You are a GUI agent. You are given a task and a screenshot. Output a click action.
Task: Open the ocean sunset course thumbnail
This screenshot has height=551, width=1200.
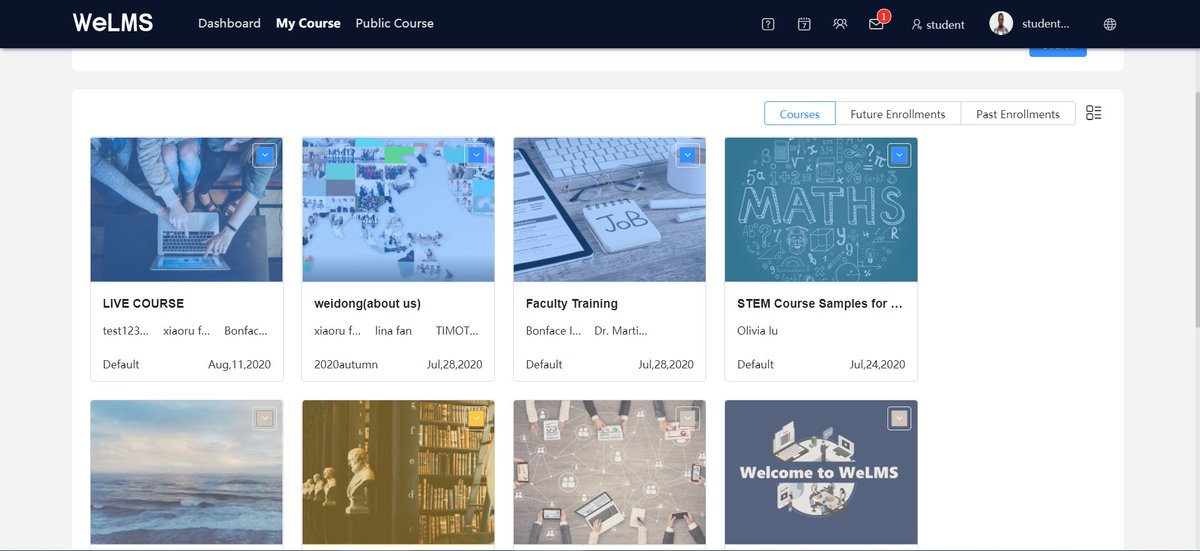pos(187,473)
